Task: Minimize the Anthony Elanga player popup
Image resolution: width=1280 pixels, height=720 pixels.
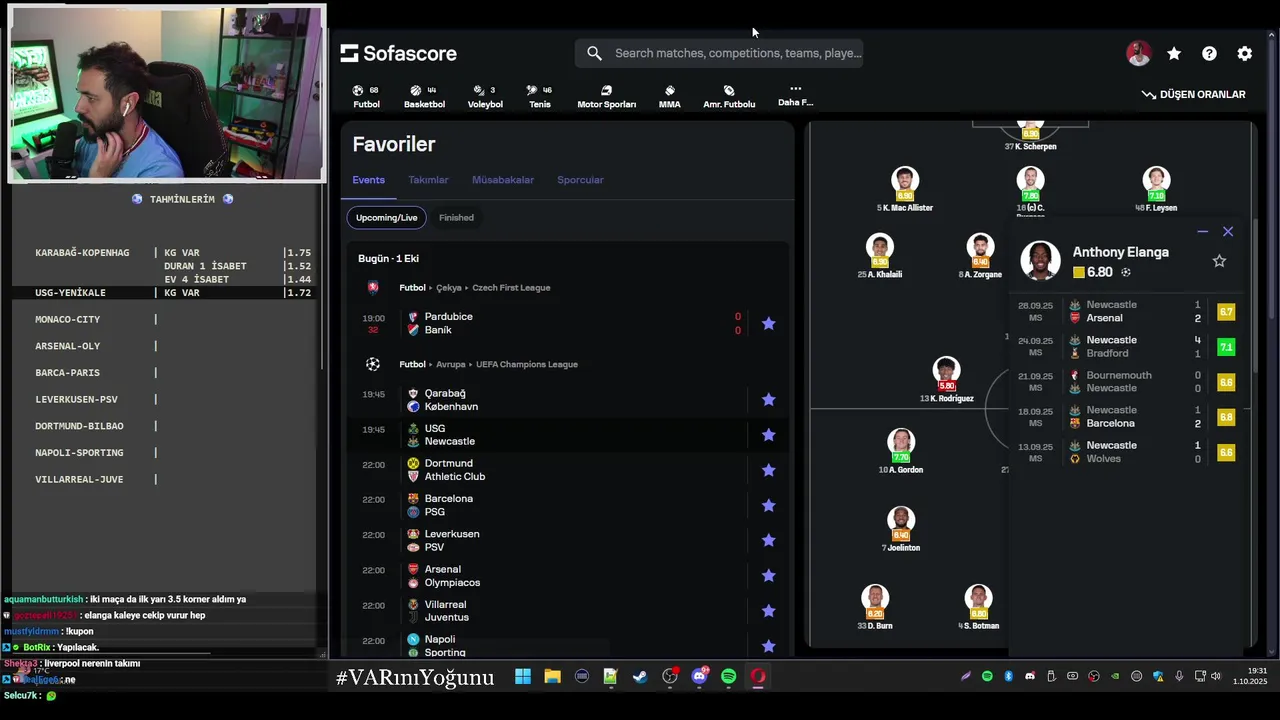Action: (1202, 231)
